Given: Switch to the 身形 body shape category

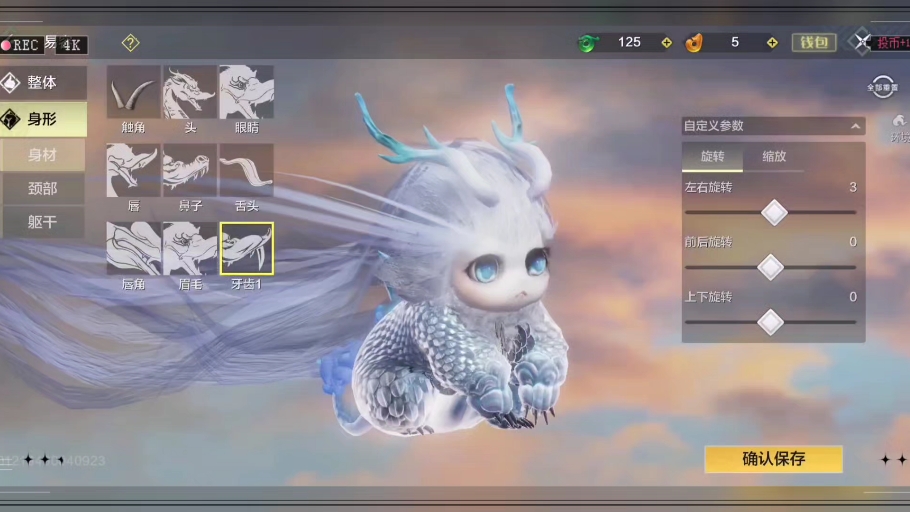Looking at the screenshot, I should pyautogui.click(x=44, y=119).
